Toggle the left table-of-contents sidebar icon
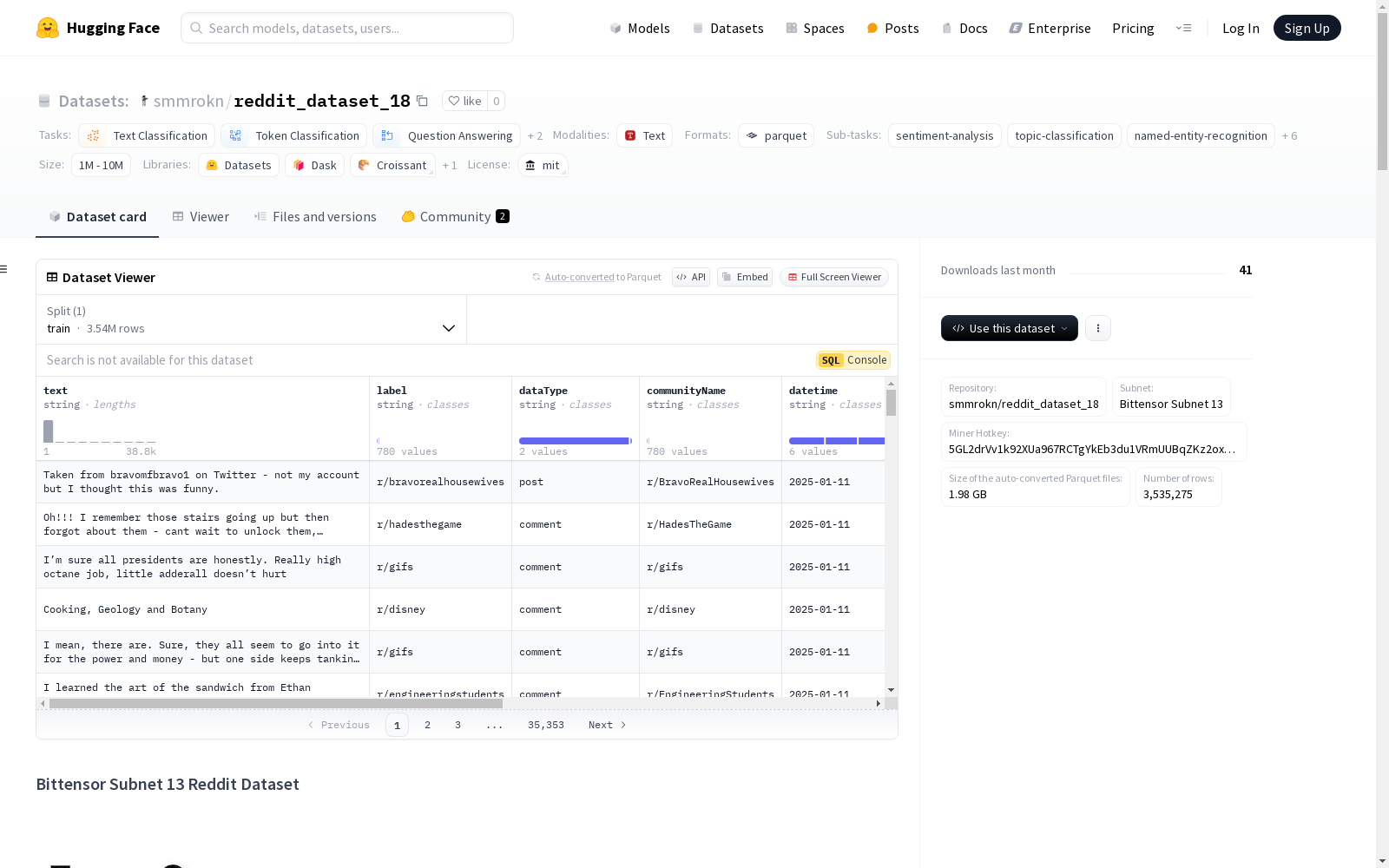 click(x=4, y=269)
